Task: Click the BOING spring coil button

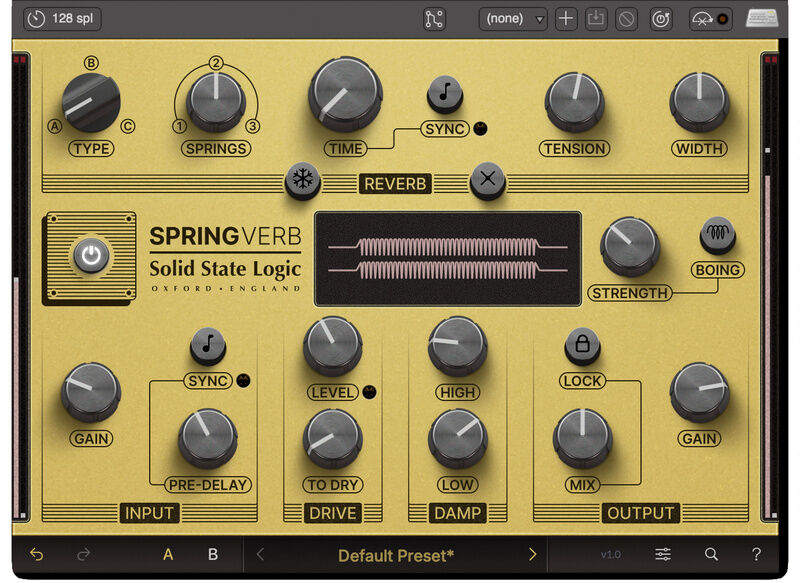Action: pyautogui.click(x=717, y=236)
